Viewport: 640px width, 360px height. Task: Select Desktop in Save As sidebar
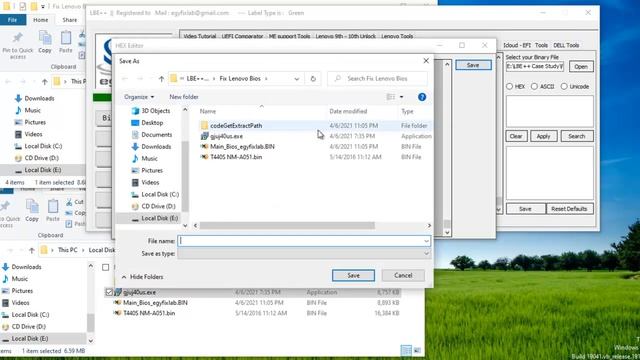(147, 122)
